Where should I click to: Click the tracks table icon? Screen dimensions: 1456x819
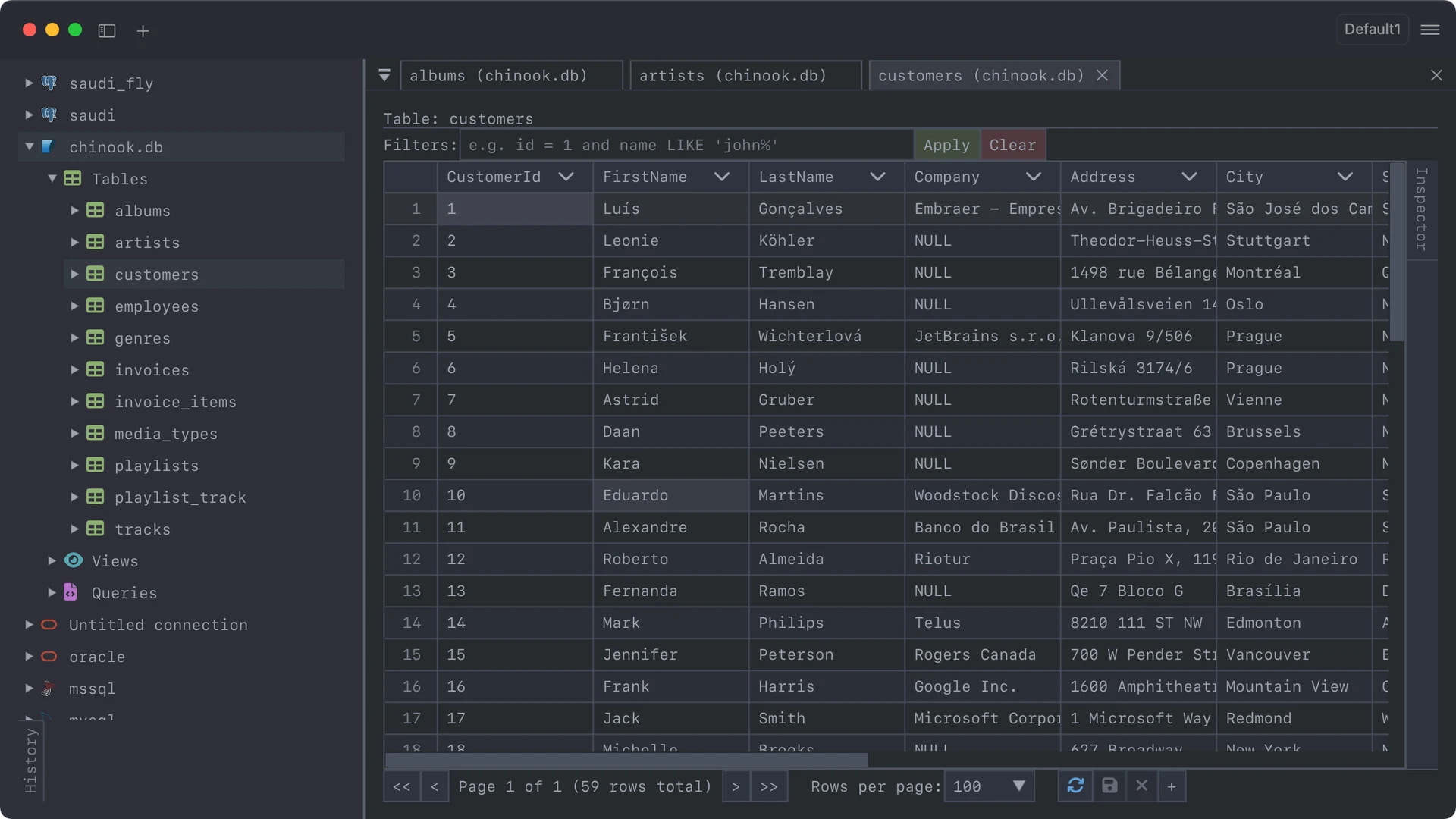[x=95, y=529]
